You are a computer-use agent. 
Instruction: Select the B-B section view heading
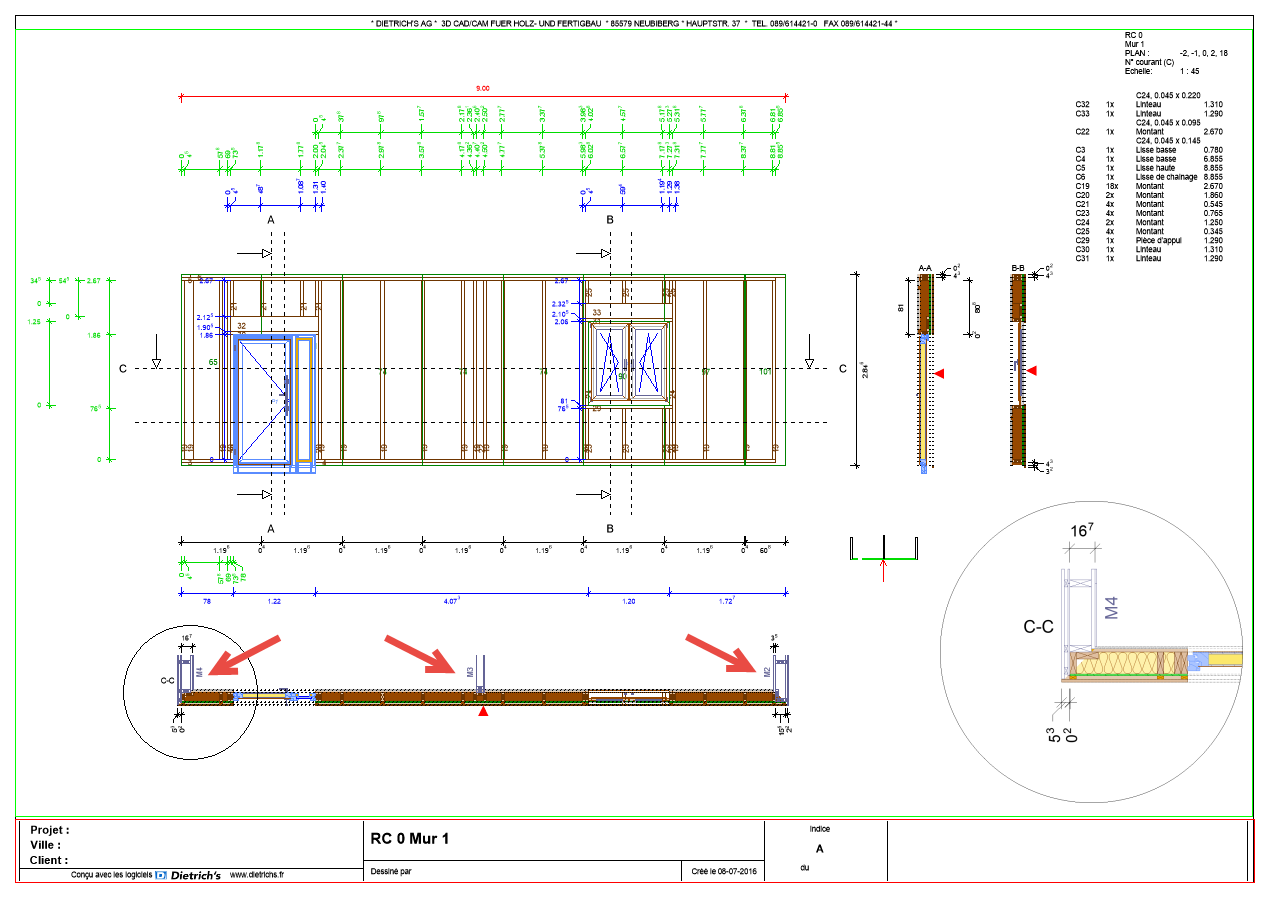1019,268
